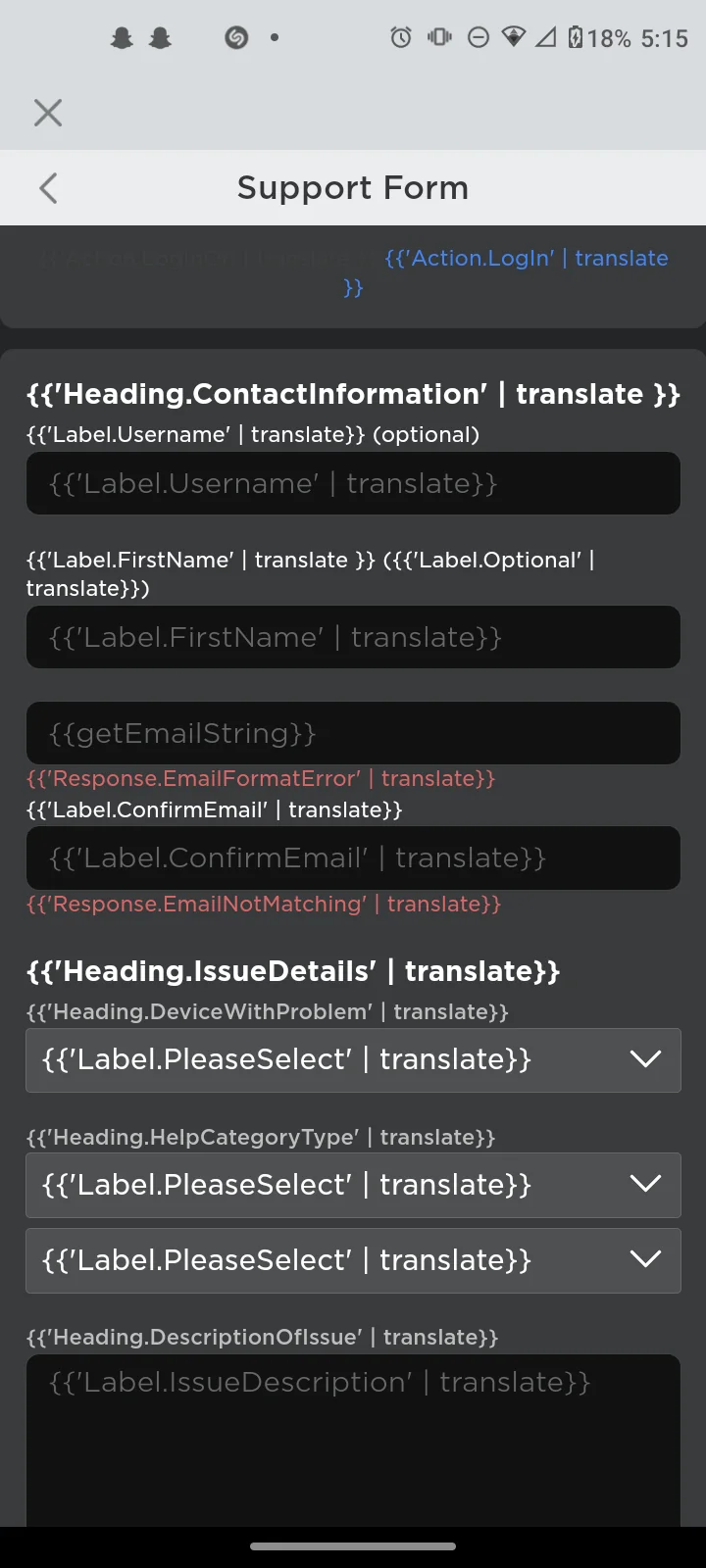
Task: Open the DeviceWithProblem selection dropdown
Action: 353,1059
